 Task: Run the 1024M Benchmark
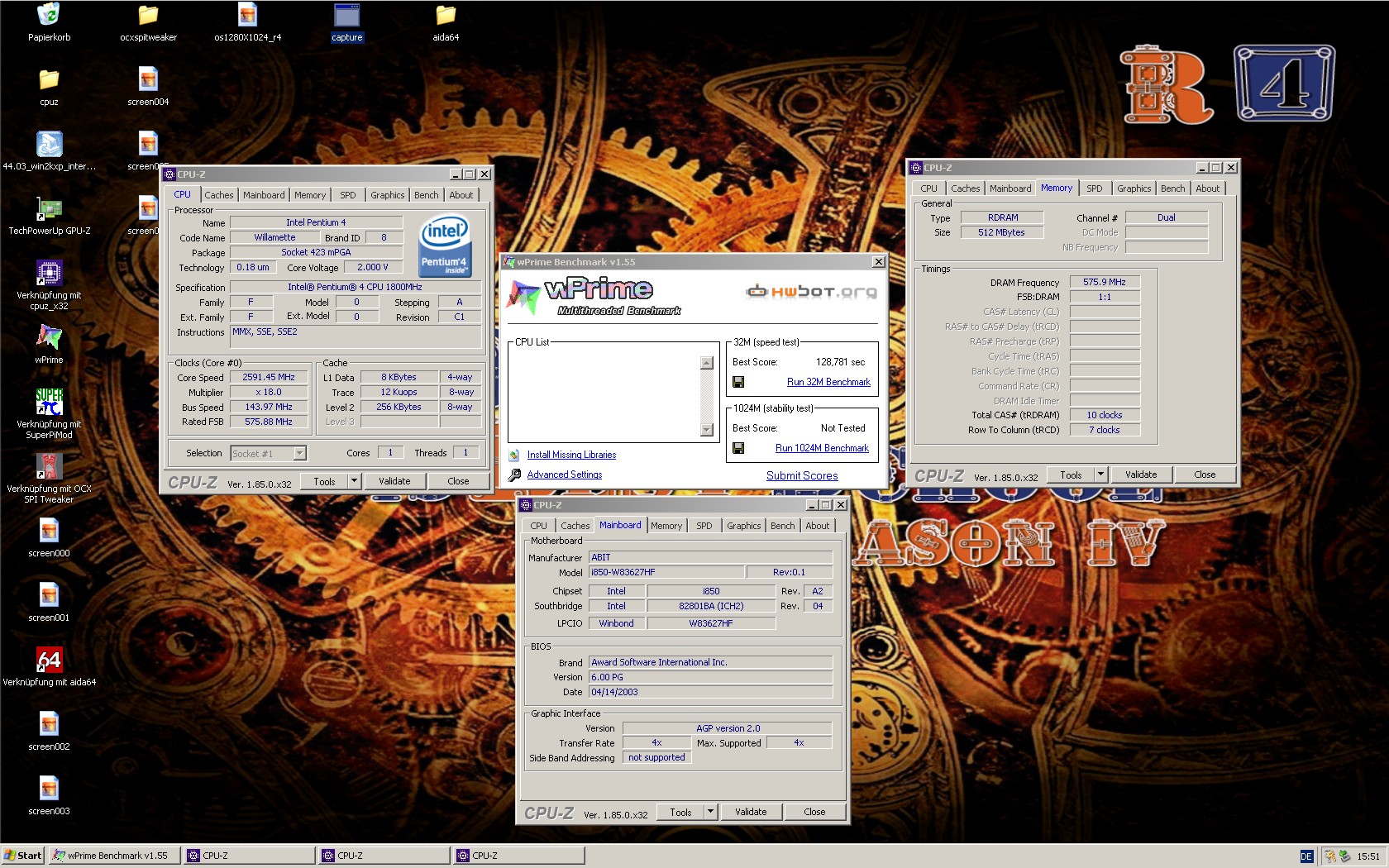click(822, 448)
